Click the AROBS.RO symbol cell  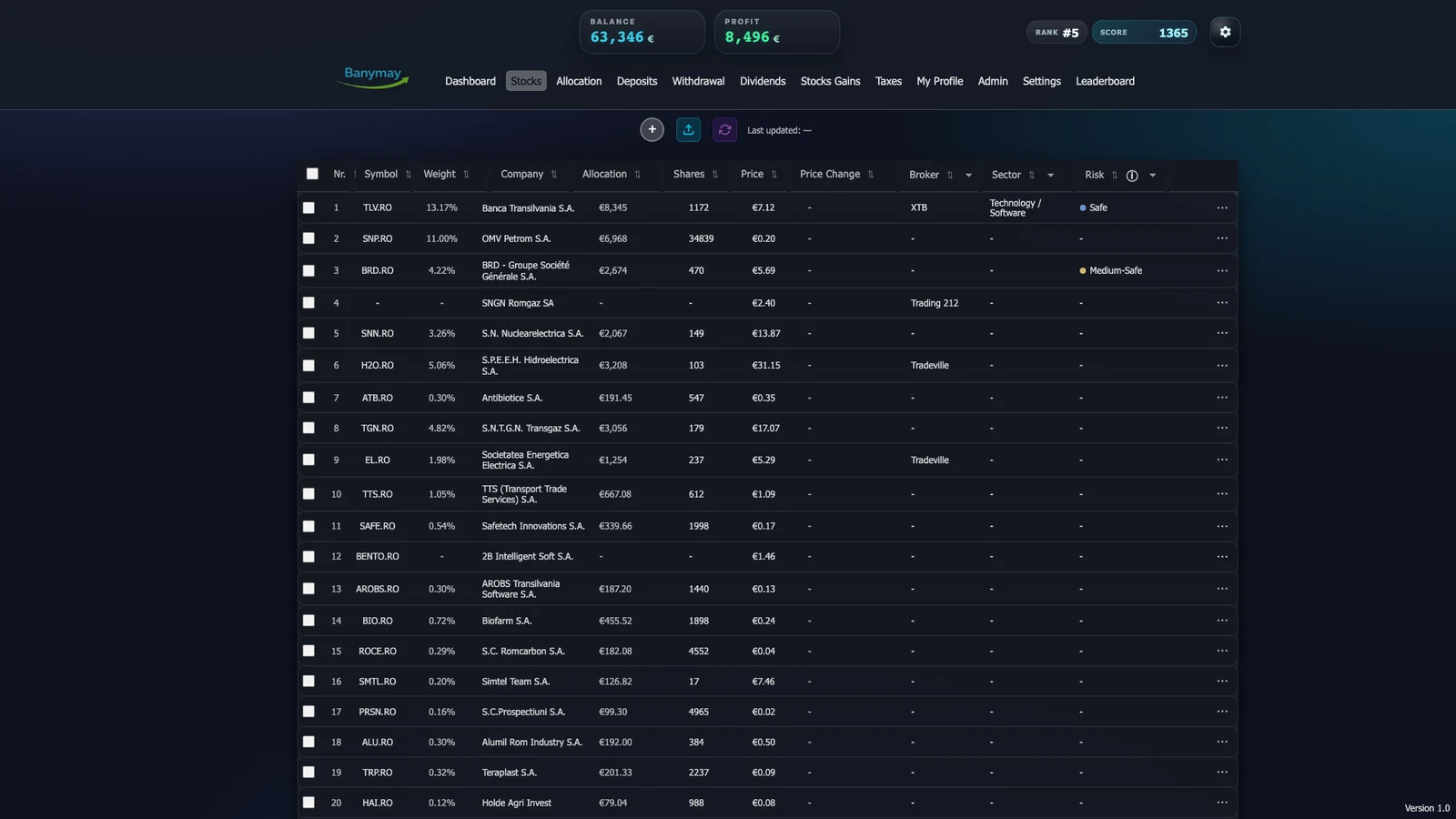(378, 589)
